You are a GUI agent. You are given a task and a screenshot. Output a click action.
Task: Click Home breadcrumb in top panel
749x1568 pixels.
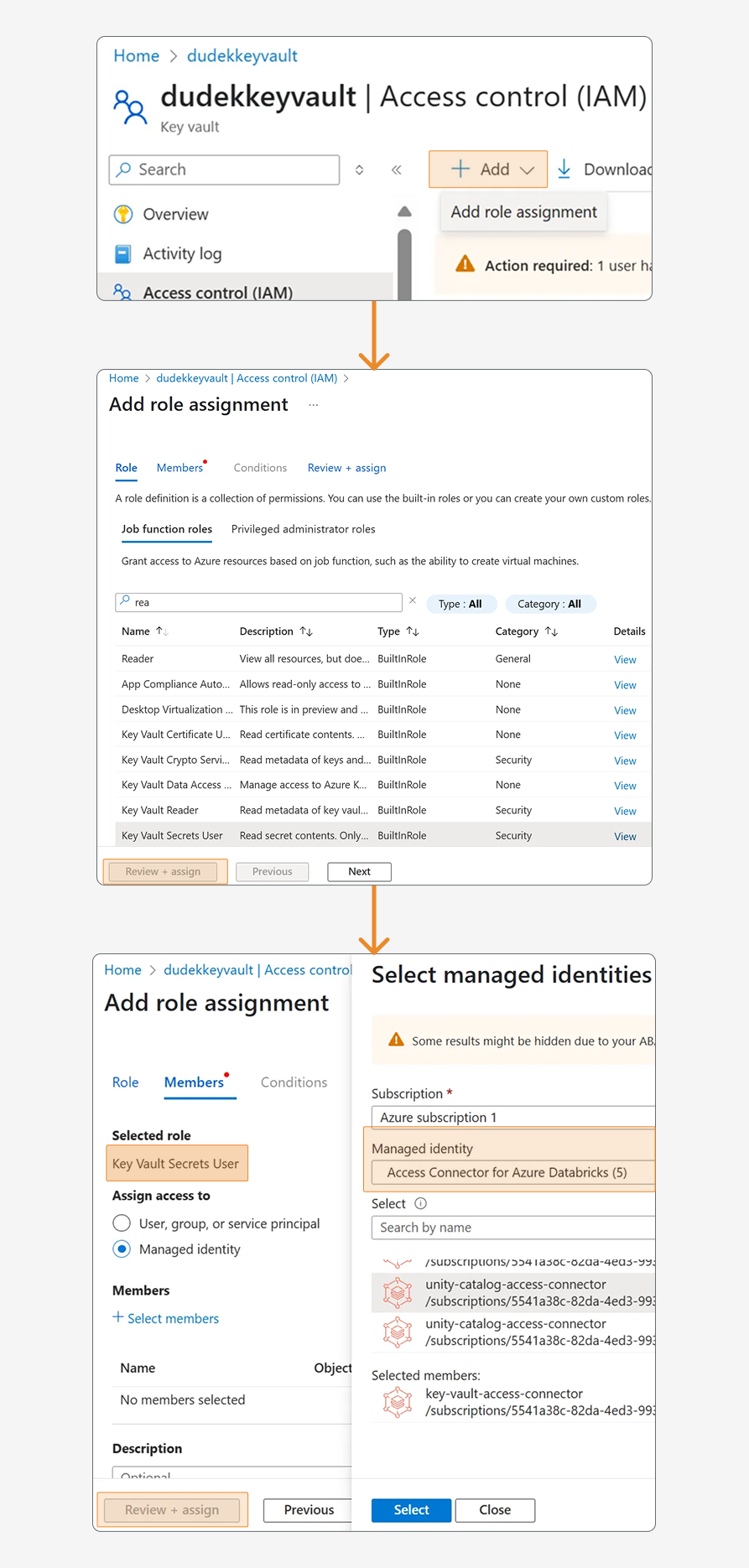point(136,55)
